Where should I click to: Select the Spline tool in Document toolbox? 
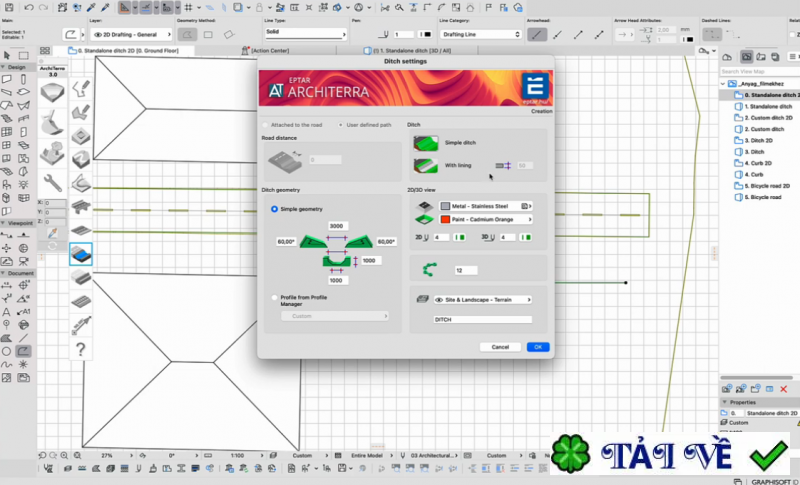(x=7, y=364)
